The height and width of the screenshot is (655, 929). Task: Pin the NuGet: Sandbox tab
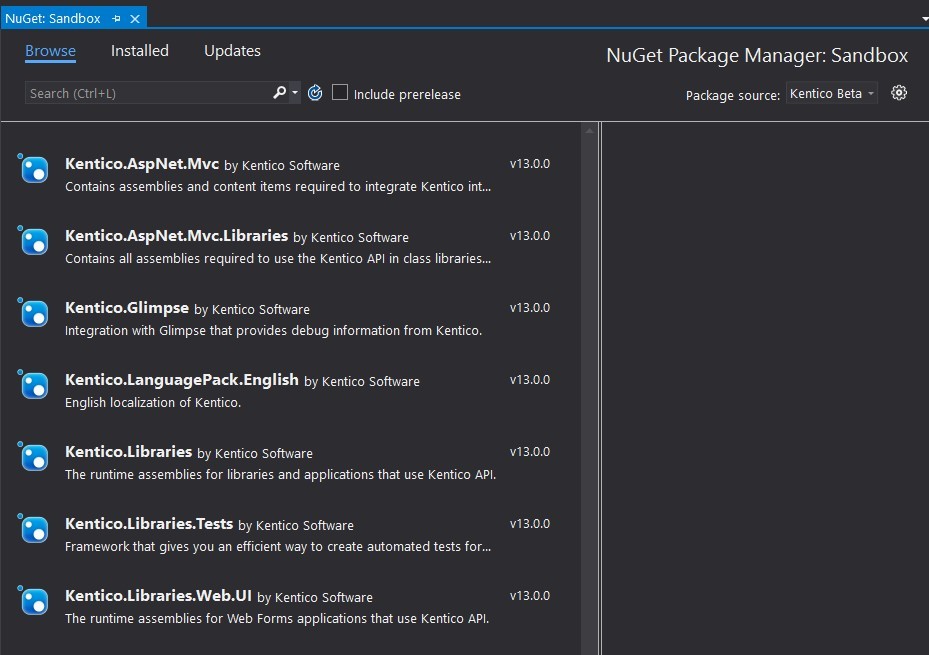pyautogui.click(x=116, y=19)
